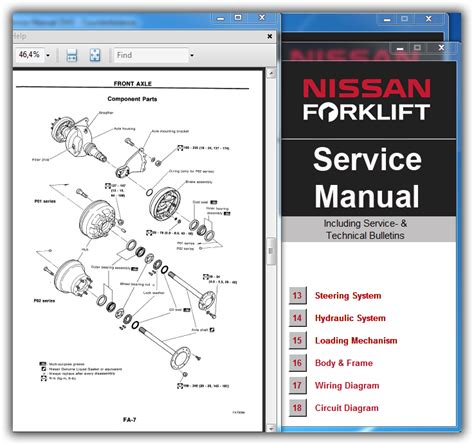Screen dimensions: 474x445
Task: Click the PDF vertical scrollbar thumb
Action: click(271, 251)
